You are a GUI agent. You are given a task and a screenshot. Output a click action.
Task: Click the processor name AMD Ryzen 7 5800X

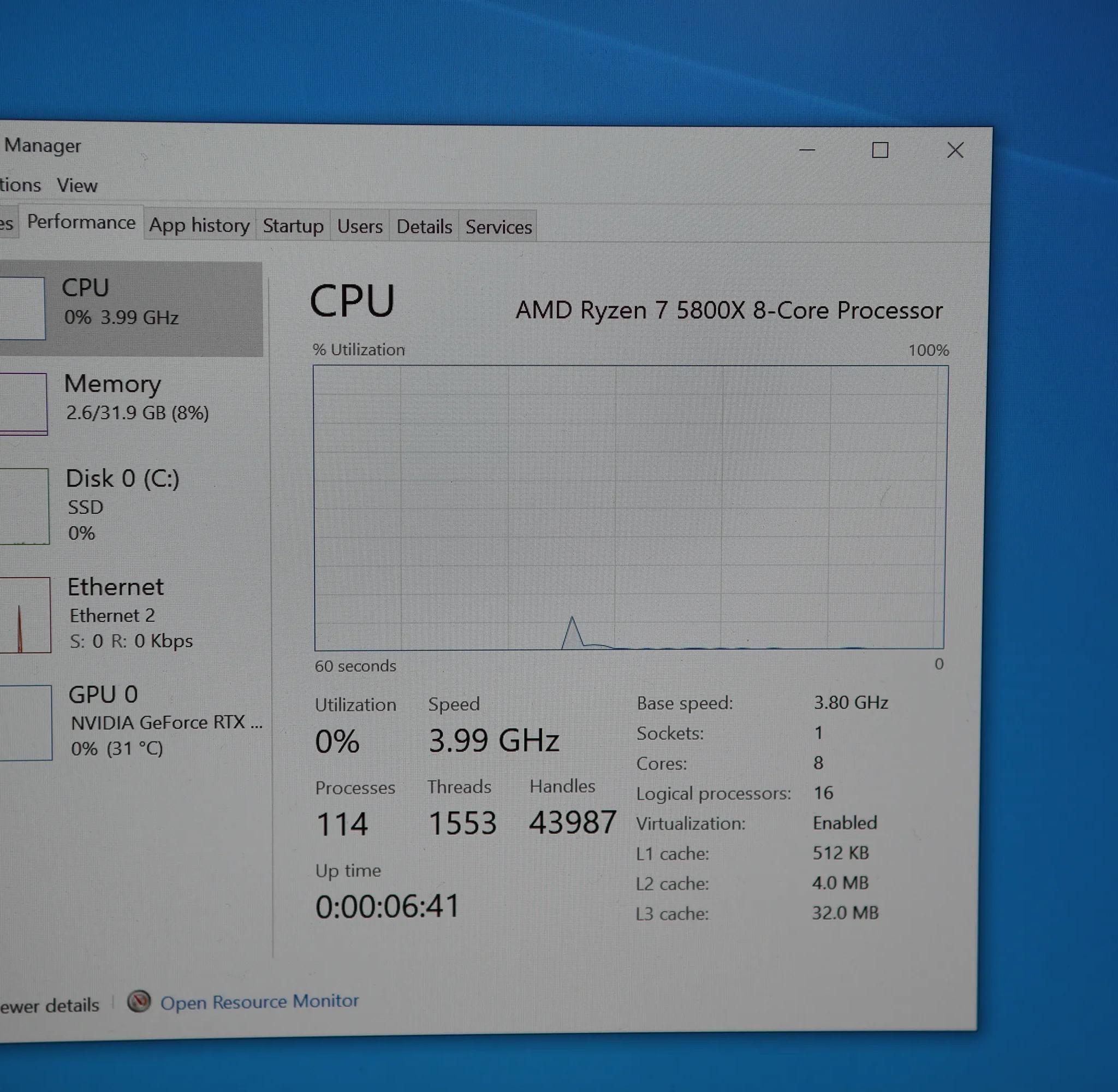(x=729, y=310)
